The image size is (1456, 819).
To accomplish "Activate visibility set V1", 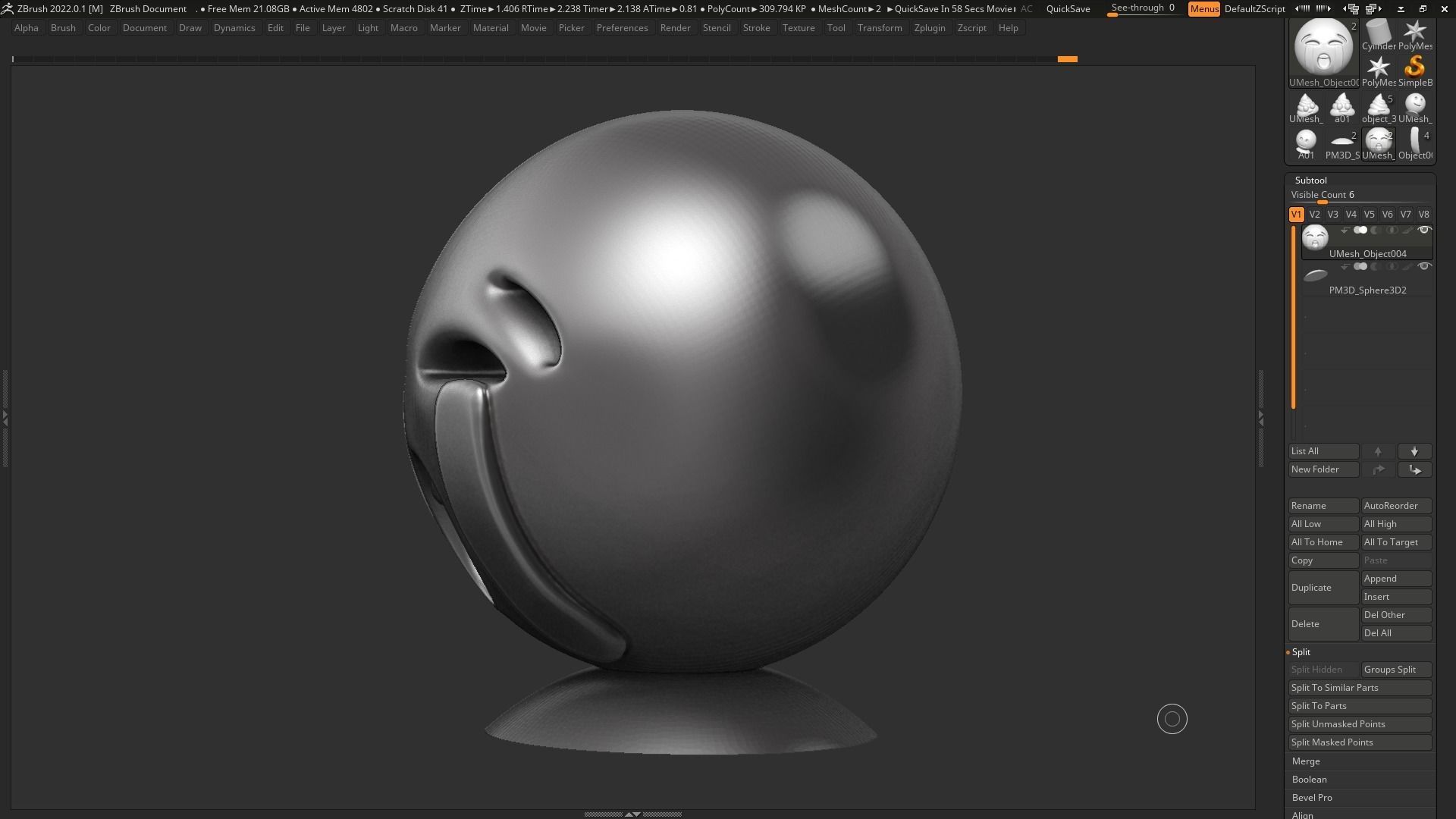I will (1296, 215).
